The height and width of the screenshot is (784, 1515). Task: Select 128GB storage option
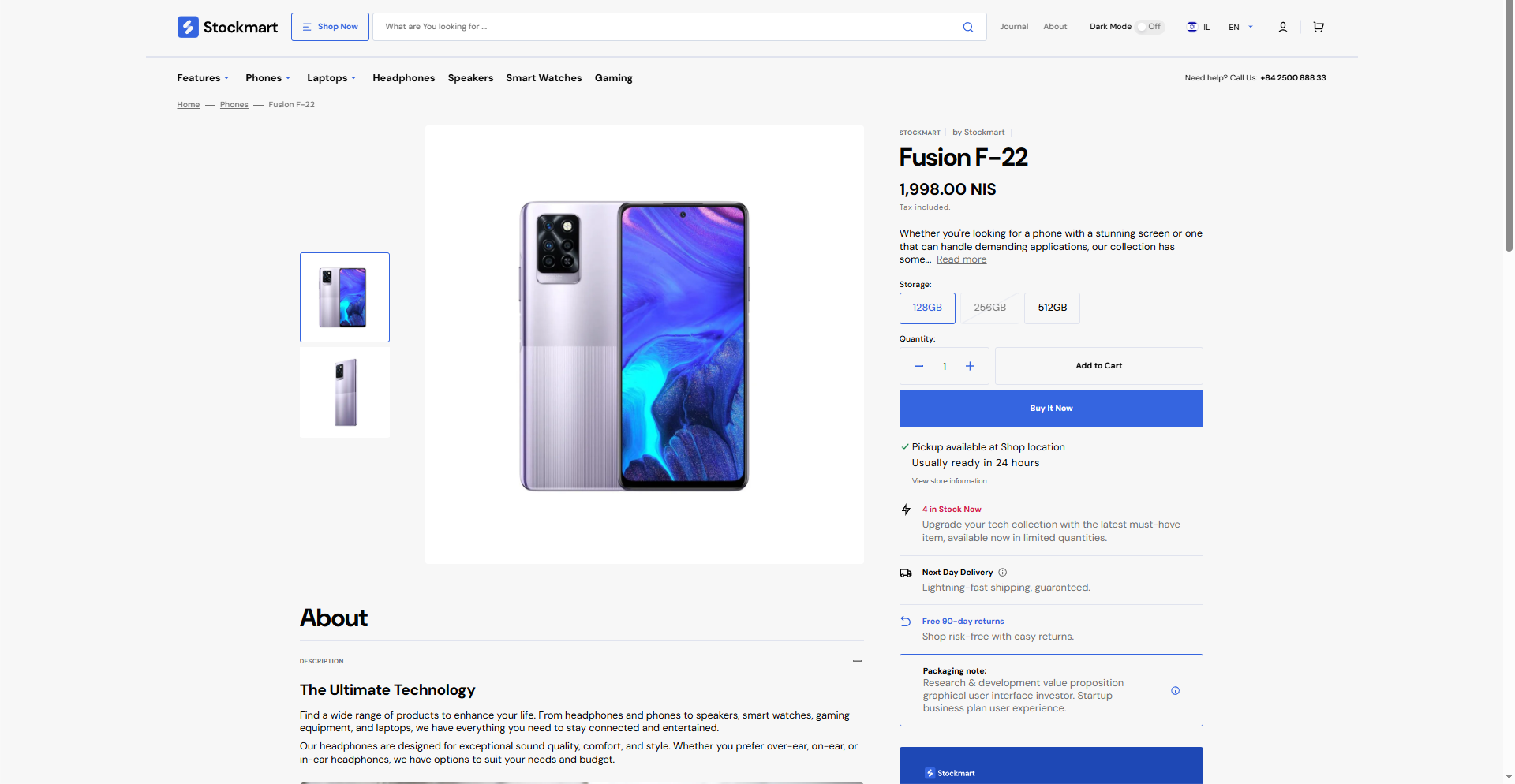[x=927, y=308]
